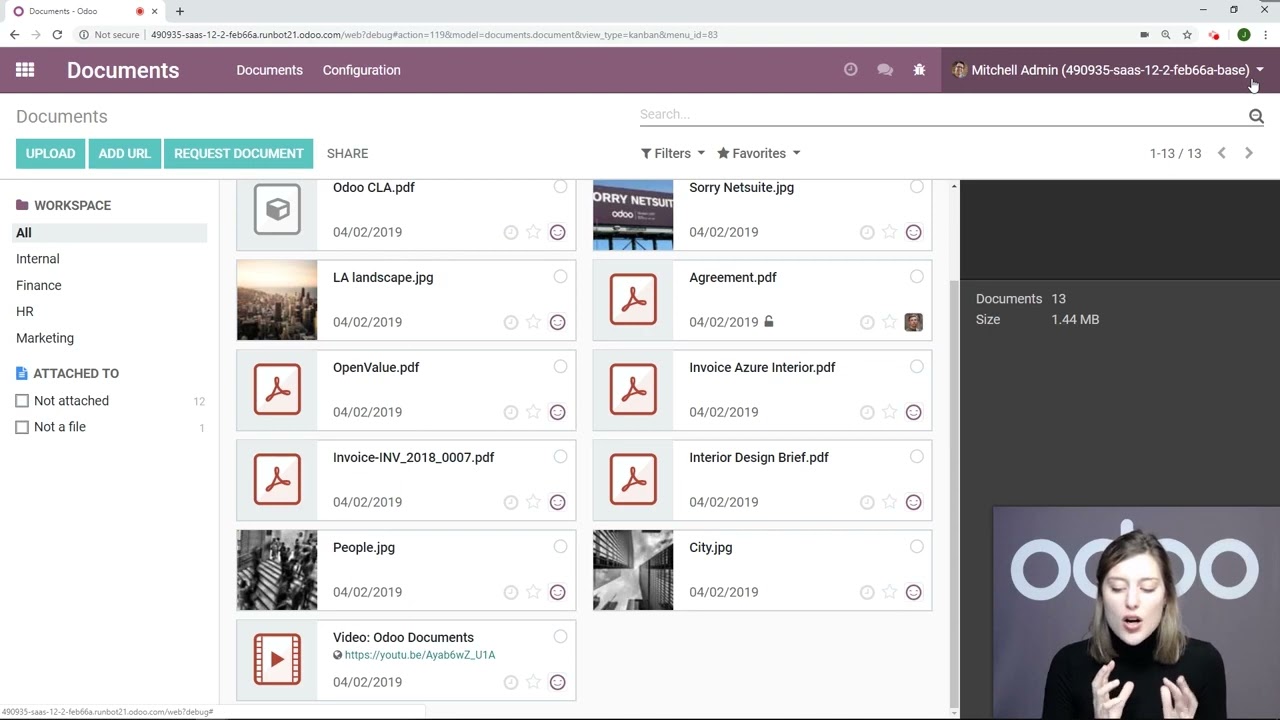Star the Odoo CLA.pdf document

pos(533,232)
